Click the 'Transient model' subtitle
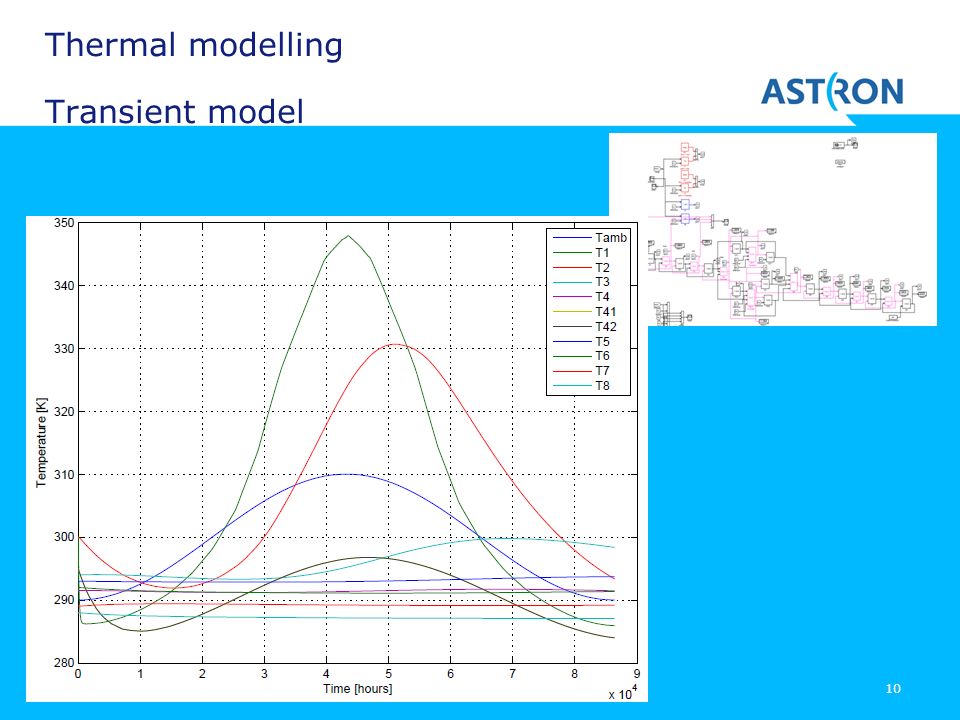The image size is (960, 720). pos(174,111)
